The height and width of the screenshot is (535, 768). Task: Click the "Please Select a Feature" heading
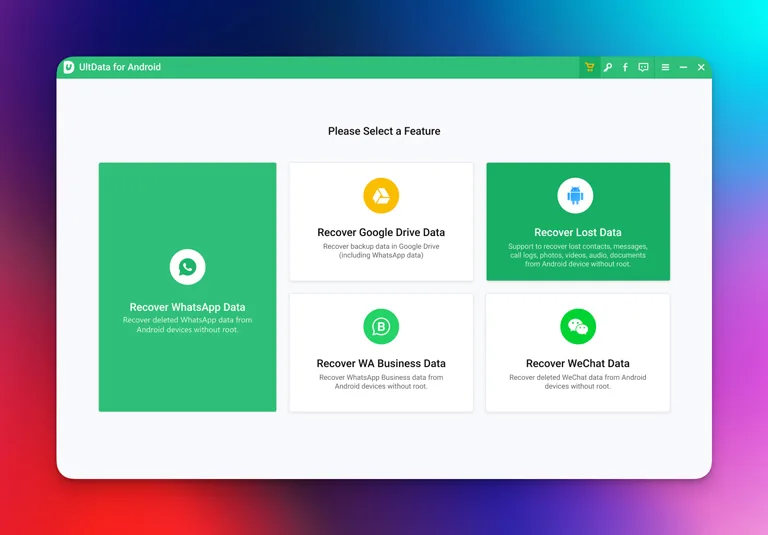(x=384, y=131)
